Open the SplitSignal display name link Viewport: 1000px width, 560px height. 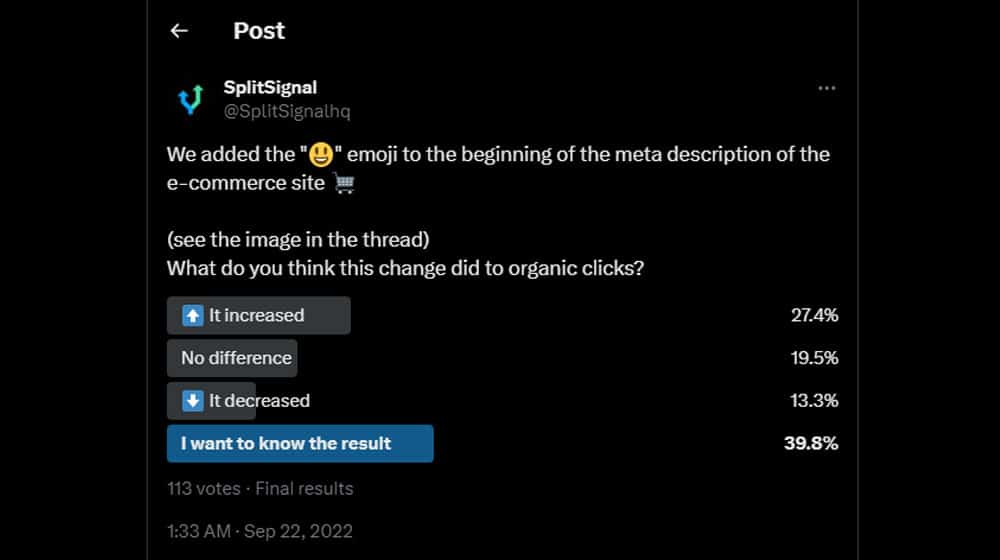coord(270,87)
